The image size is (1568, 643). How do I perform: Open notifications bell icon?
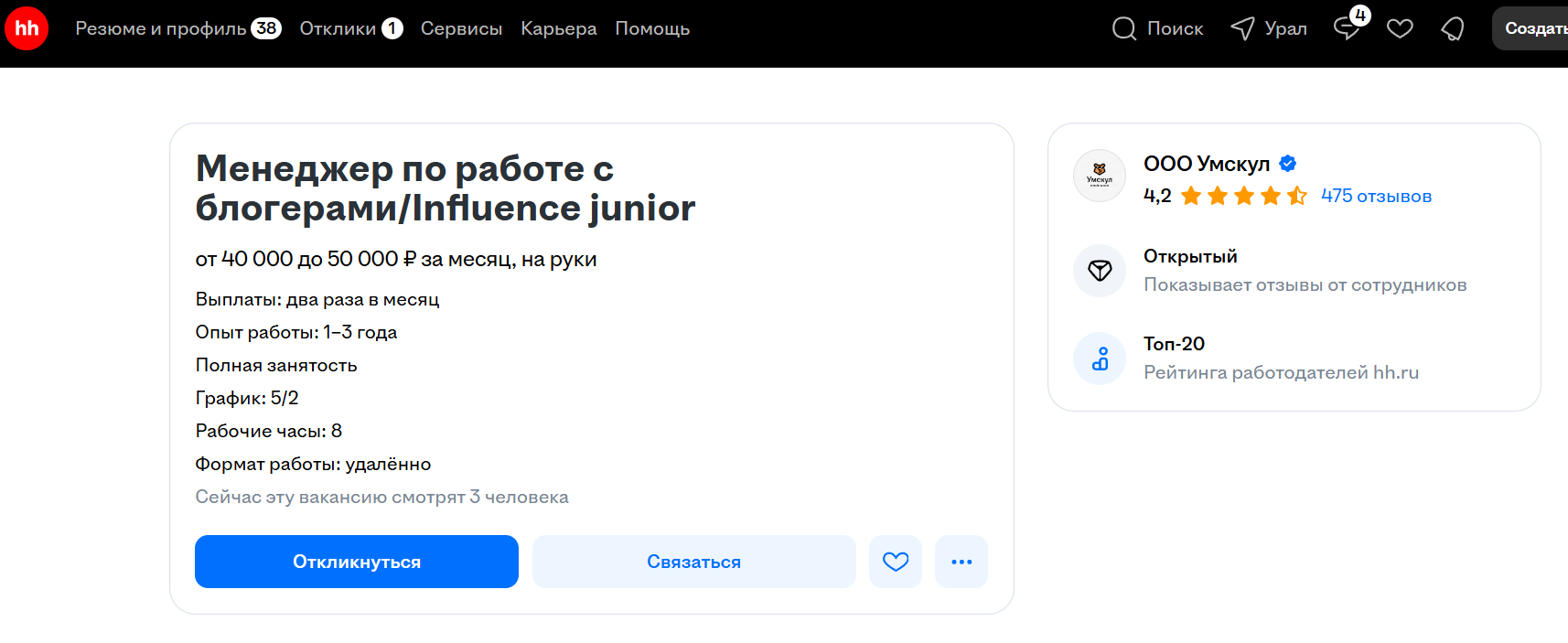pos(1453,28)
